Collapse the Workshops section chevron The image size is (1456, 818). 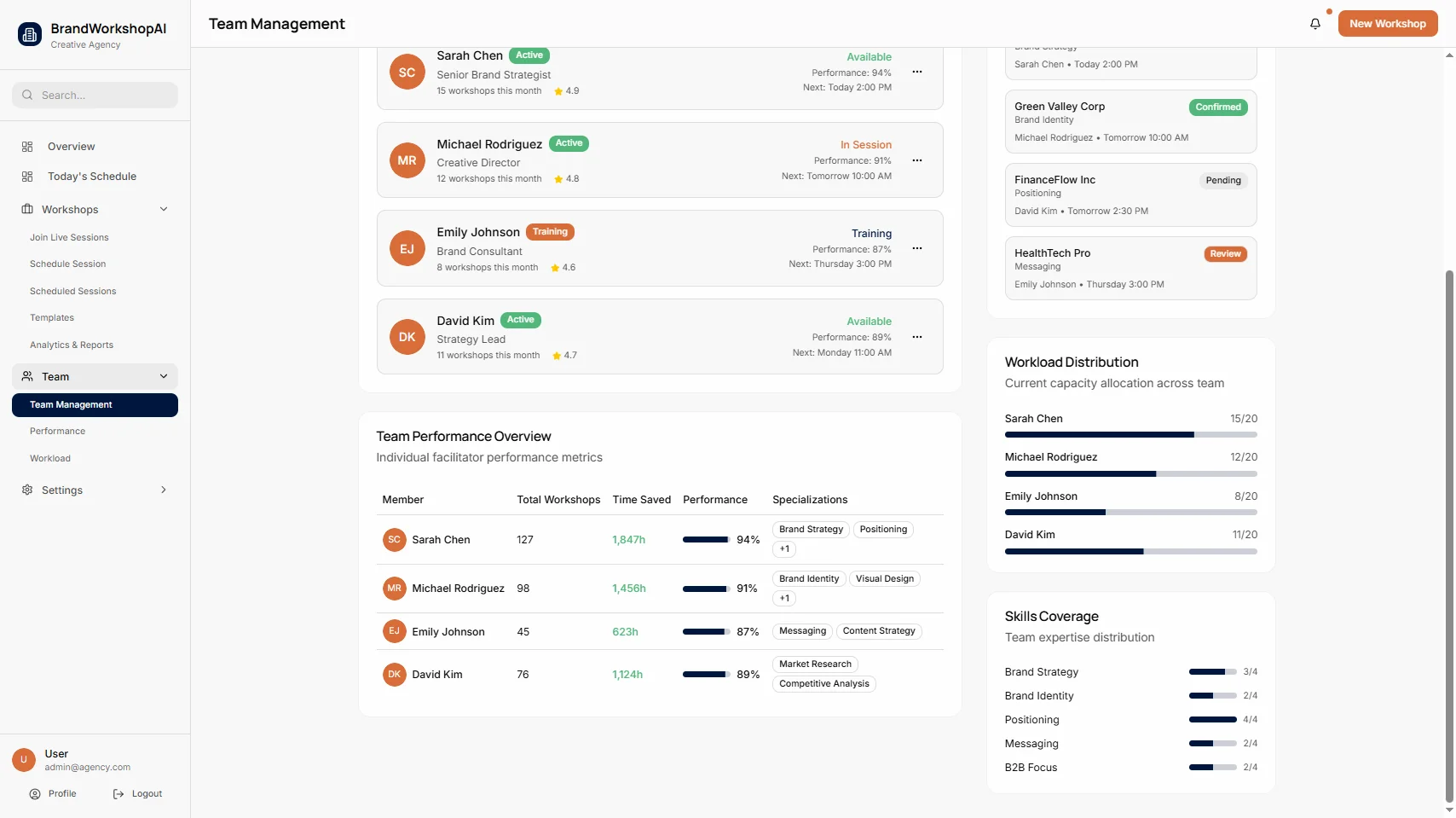pyautogui.click(x=163, y=209)
